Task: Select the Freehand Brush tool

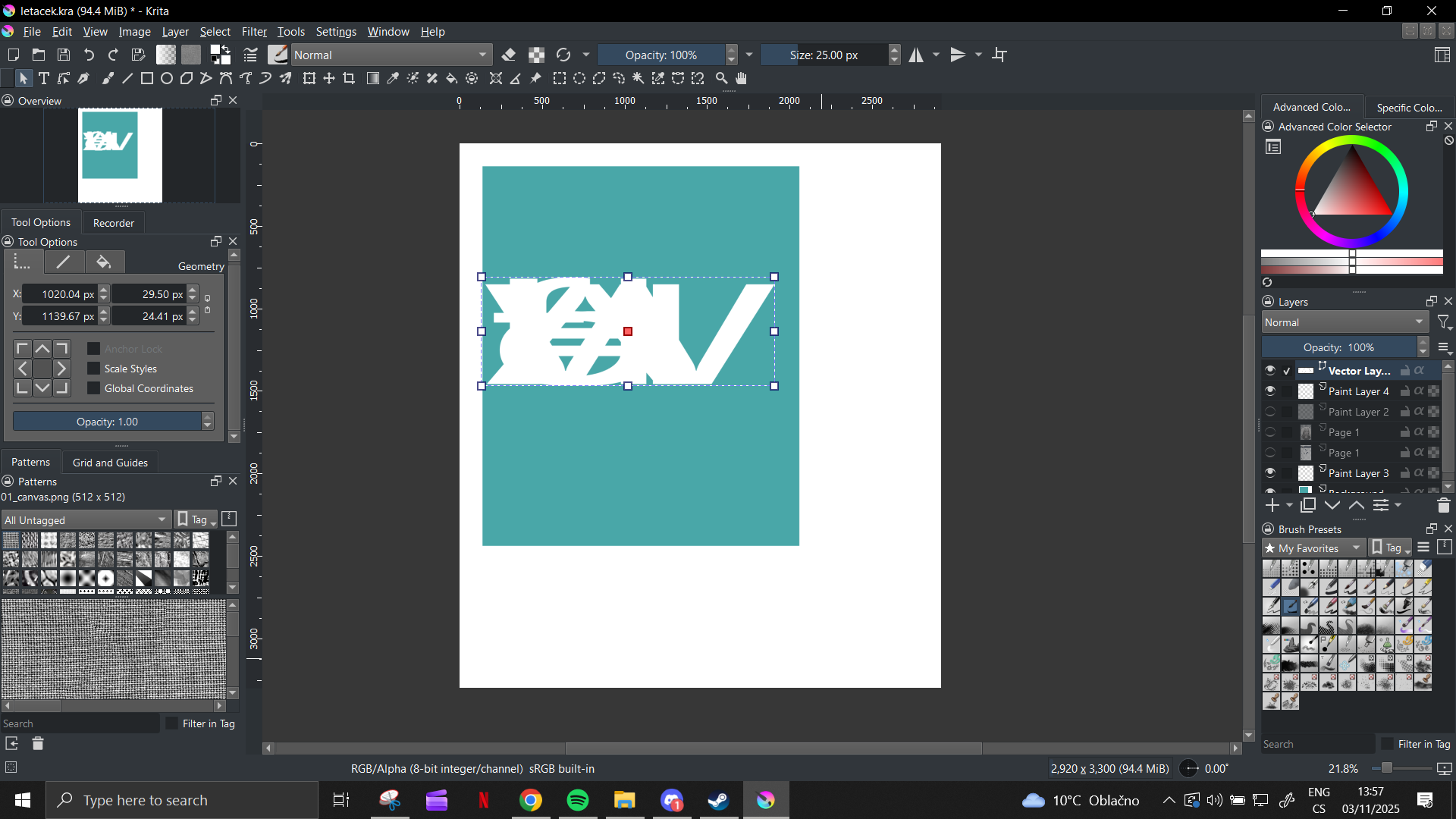Action: (x=108, y=78)
